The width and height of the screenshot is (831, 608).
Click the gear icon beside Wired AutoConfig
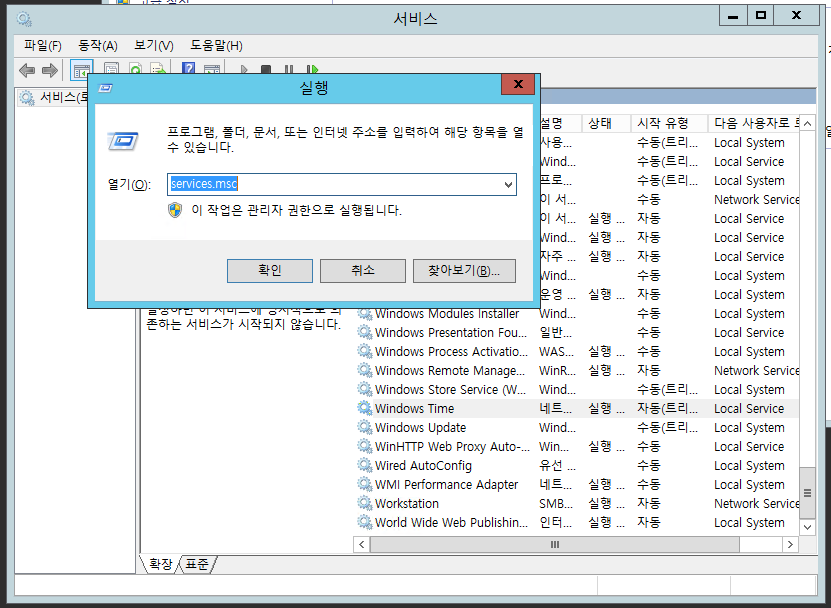pos(365,465)
